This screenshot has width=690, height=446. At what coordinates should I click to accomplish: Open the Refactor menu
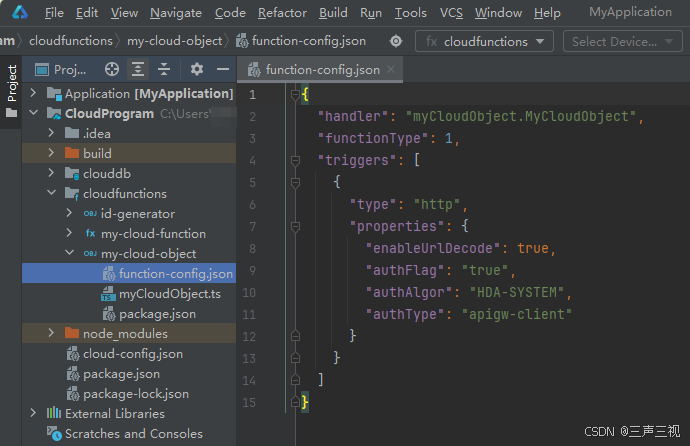click(x=282, y=13)
